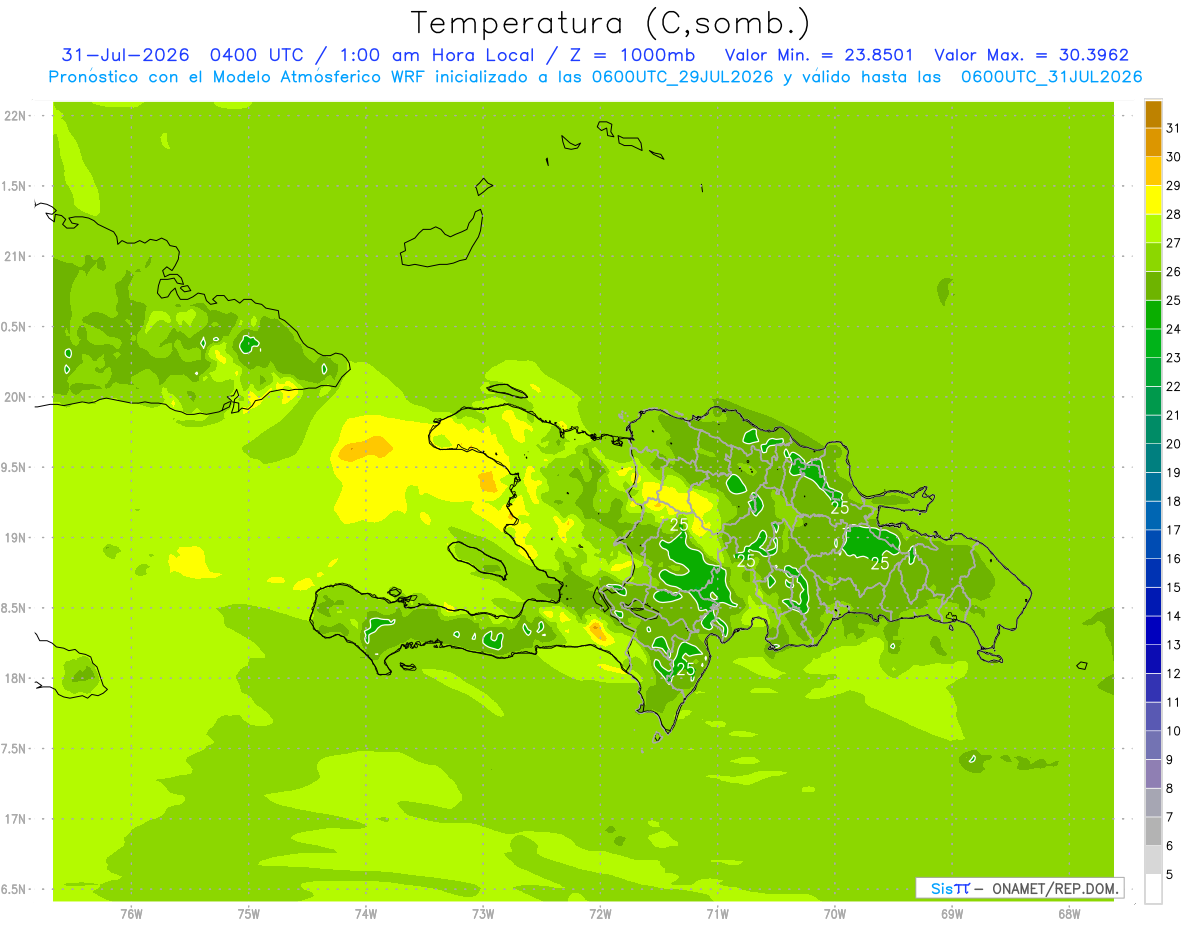The width and height of the screenshot is (1200, 927).
Task: Click the purple legend swatch between 9 and 10
Action: [1153, 745]
